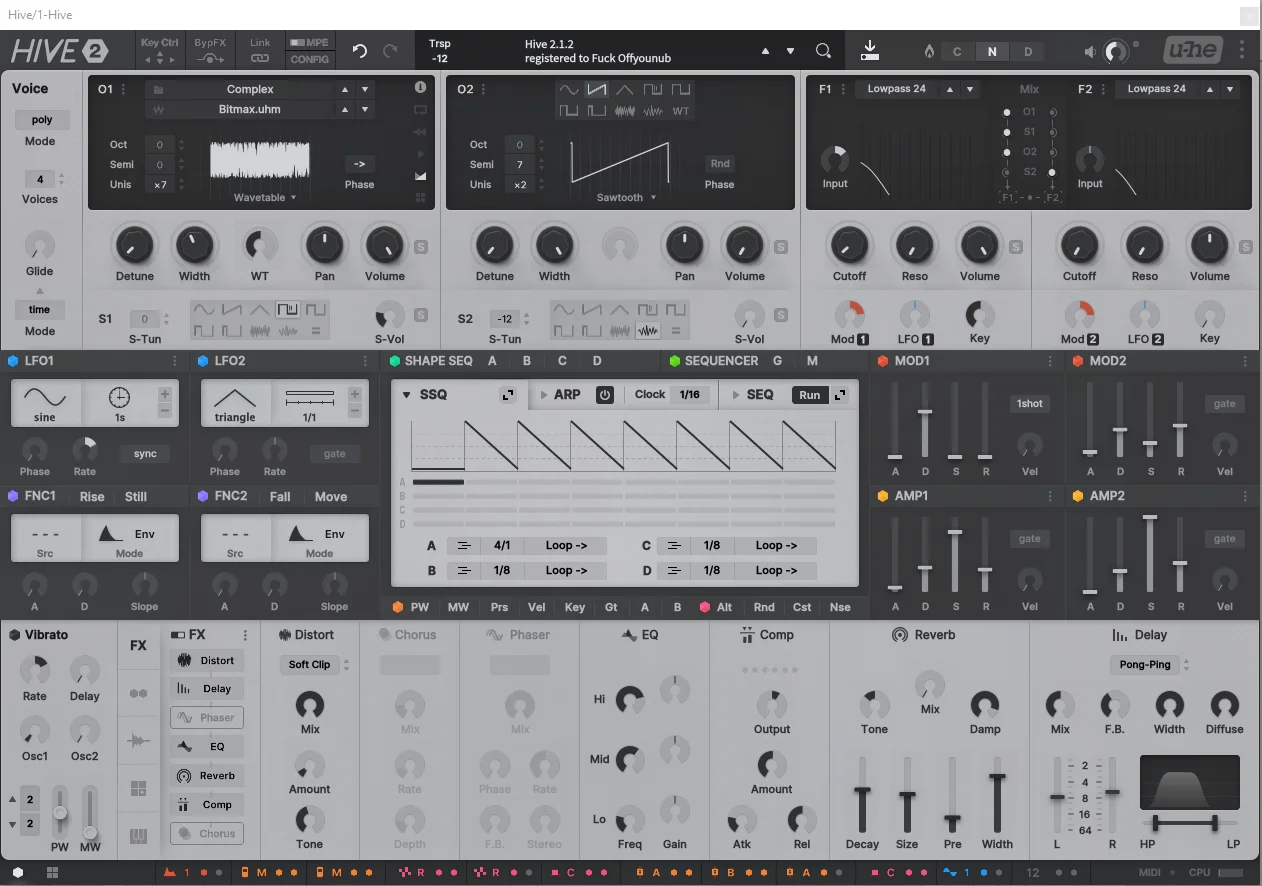
Task: Toggle the ARP power button
Action: pyautogui.click(x=604, y=395)
